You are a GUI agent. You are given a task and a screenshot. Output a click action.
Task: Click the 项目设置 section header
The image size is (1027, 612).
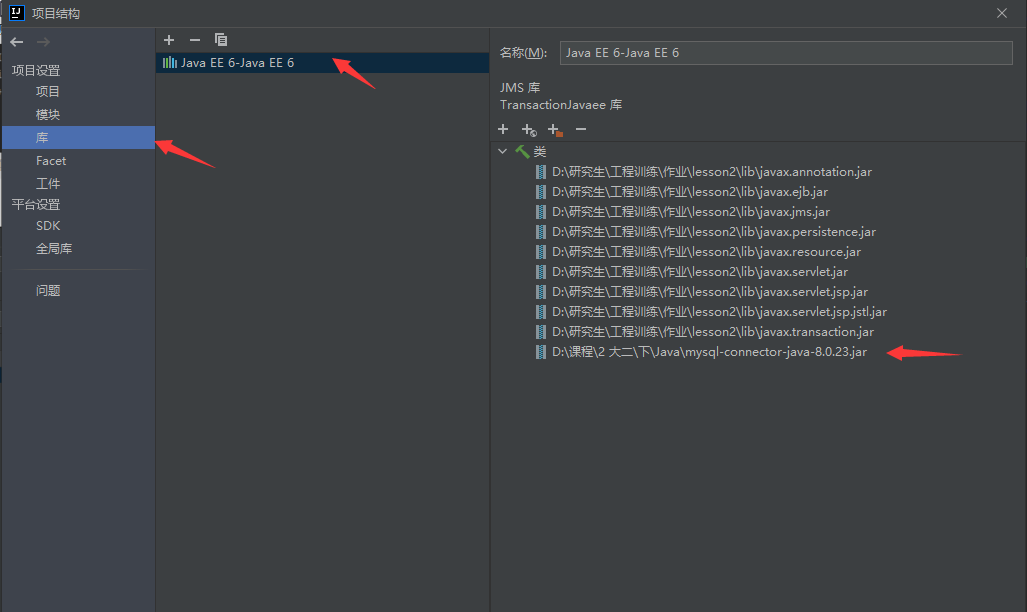[36, 70]
